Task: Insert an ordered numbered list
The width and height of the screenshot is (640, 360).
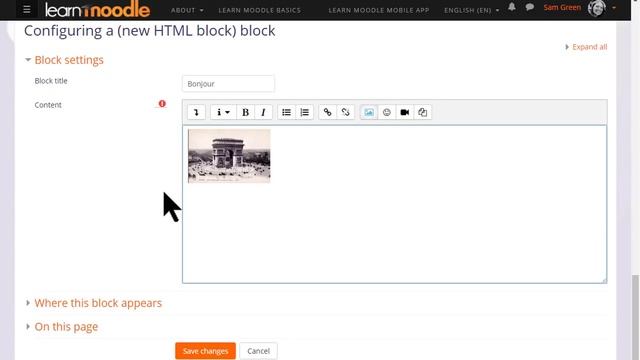Action: (x=304, y=112)
